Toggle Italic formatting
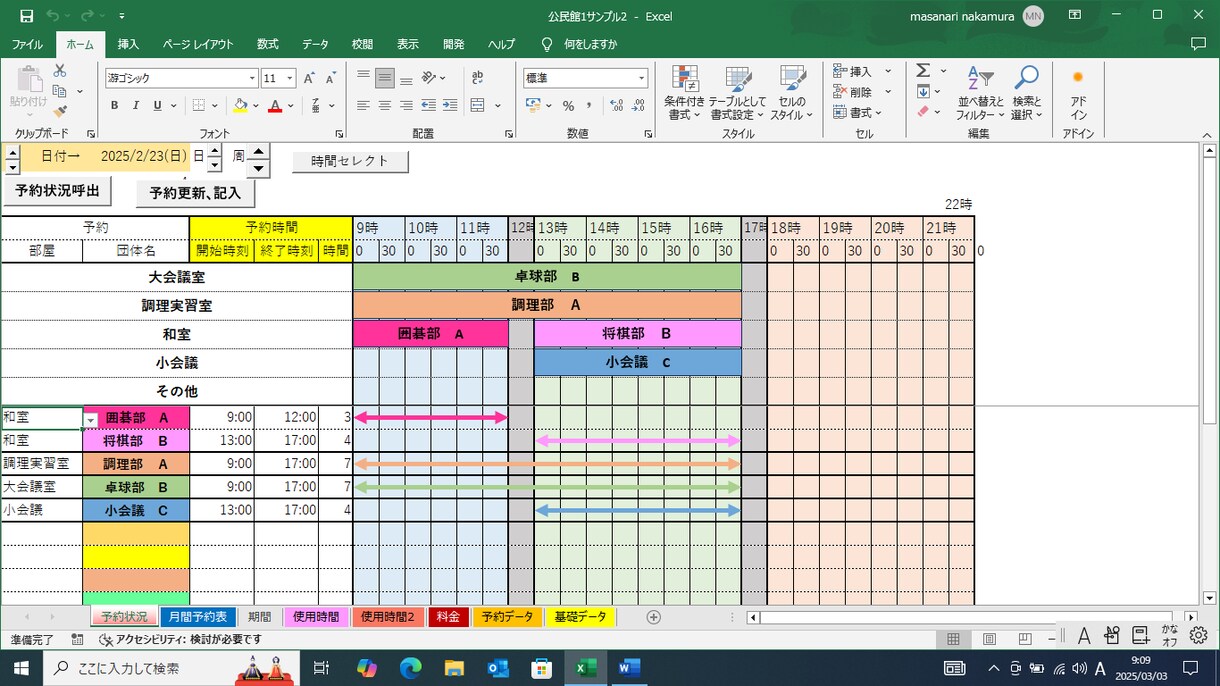This screenshot has width=1220, height=686. 136,105
